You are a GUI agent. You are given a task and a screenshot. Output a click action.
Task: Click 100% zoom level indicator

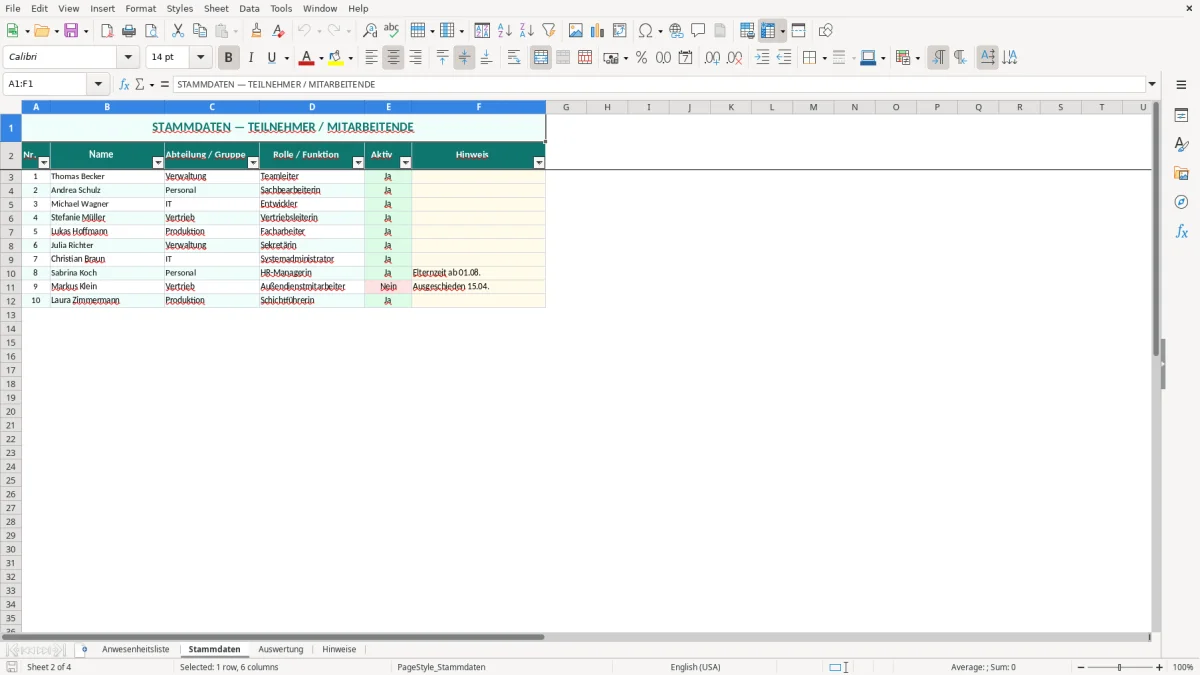pyautogui.click(x=1183, y=667)
